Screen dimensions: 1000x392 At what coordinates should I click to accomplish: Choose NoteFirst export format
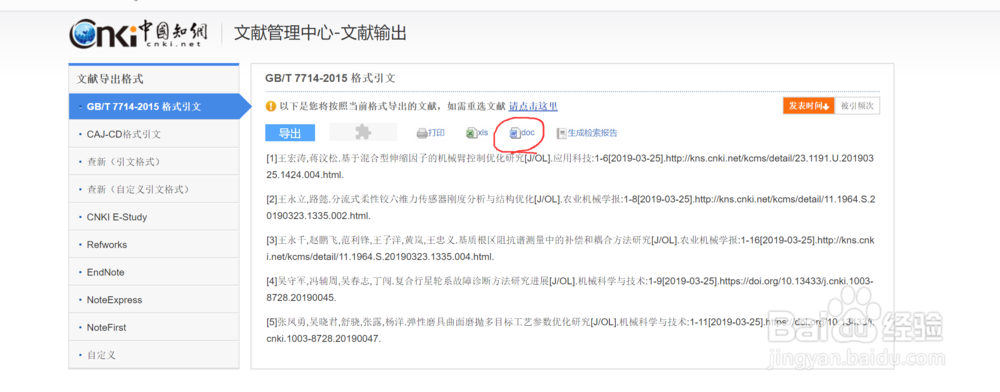tap(154, 327)
